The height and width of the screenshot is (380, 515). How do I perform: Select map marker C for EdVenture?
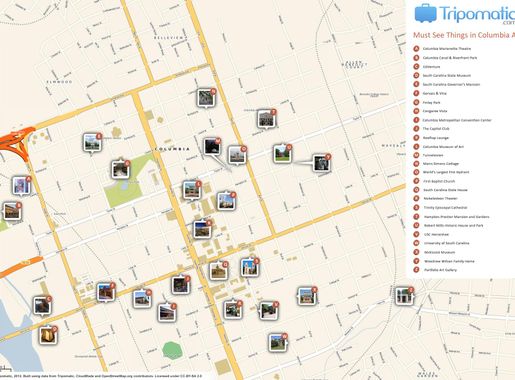tap(42, 306)
